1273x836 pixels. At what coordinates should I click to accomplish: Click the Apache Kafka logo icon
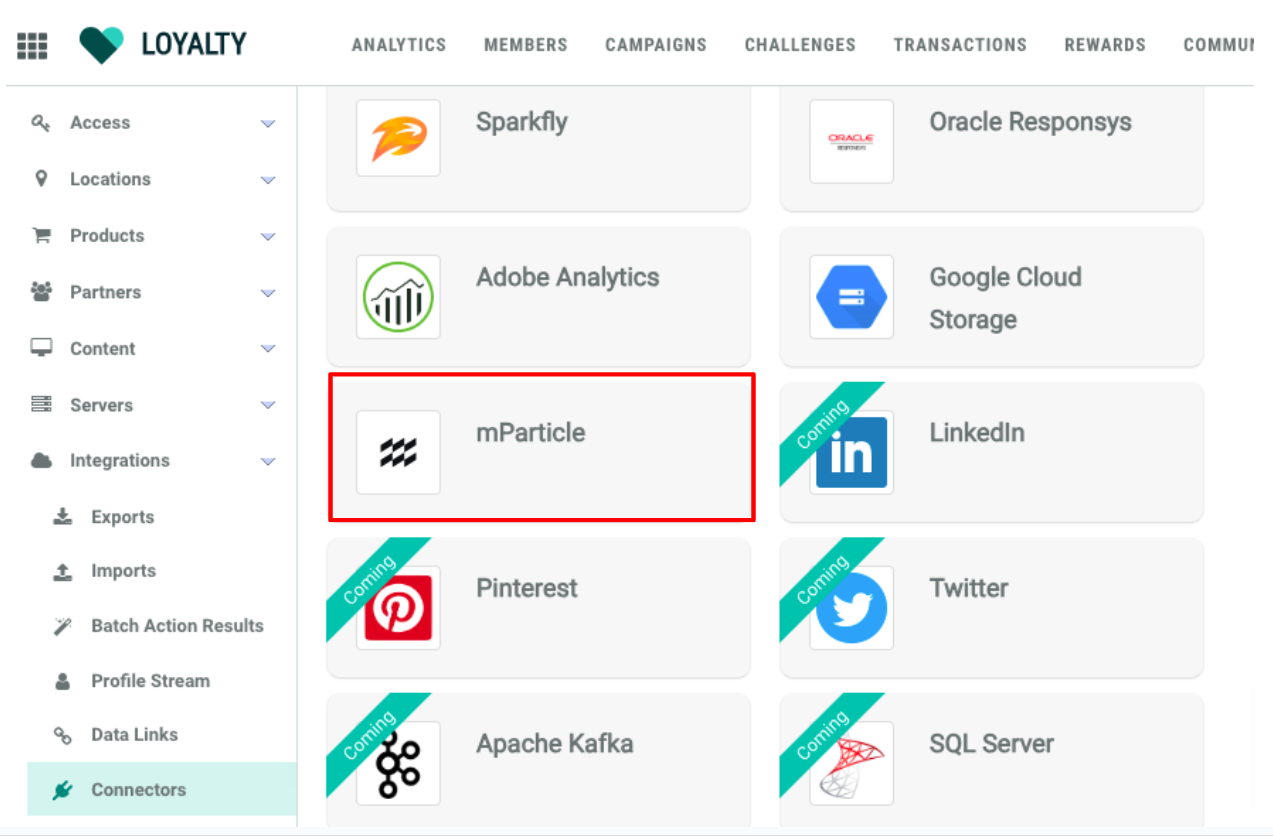coord(398,762)
